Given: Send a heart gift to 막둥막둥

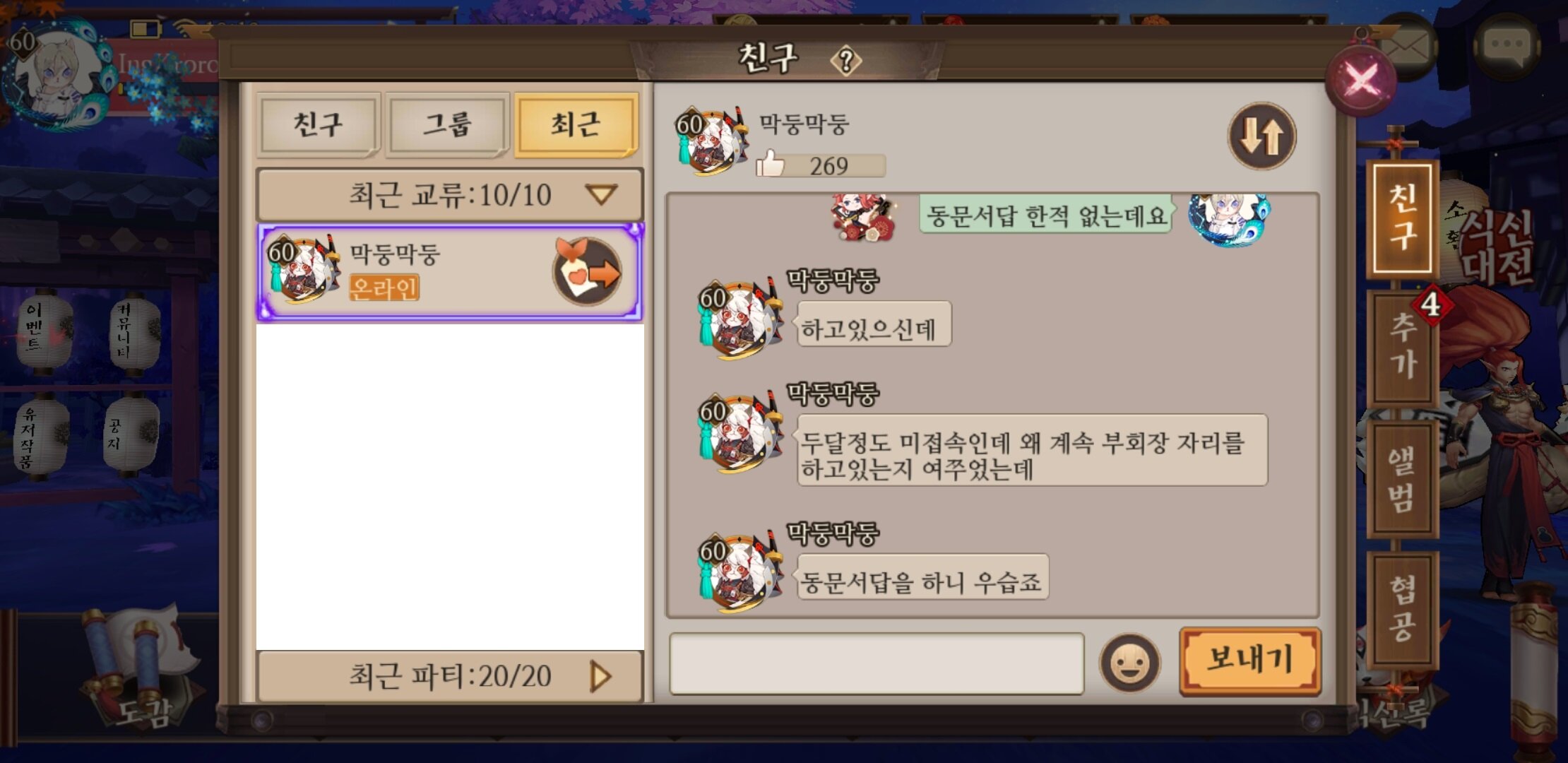Looking at the screenshot, I should pos(588,271).
